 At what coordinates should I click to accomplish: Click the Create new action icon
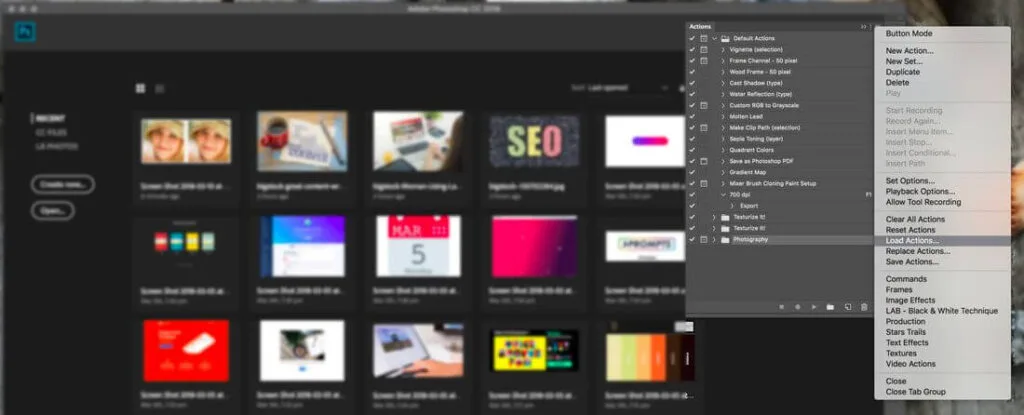pos(847,306)
